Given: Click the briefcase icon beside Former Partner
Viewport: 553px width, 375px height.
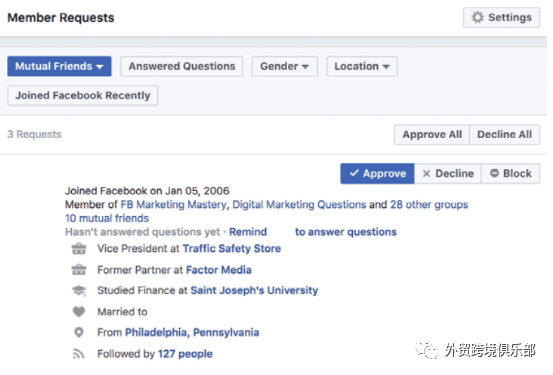Looking at the screenshot, I should tap(79, 270).
